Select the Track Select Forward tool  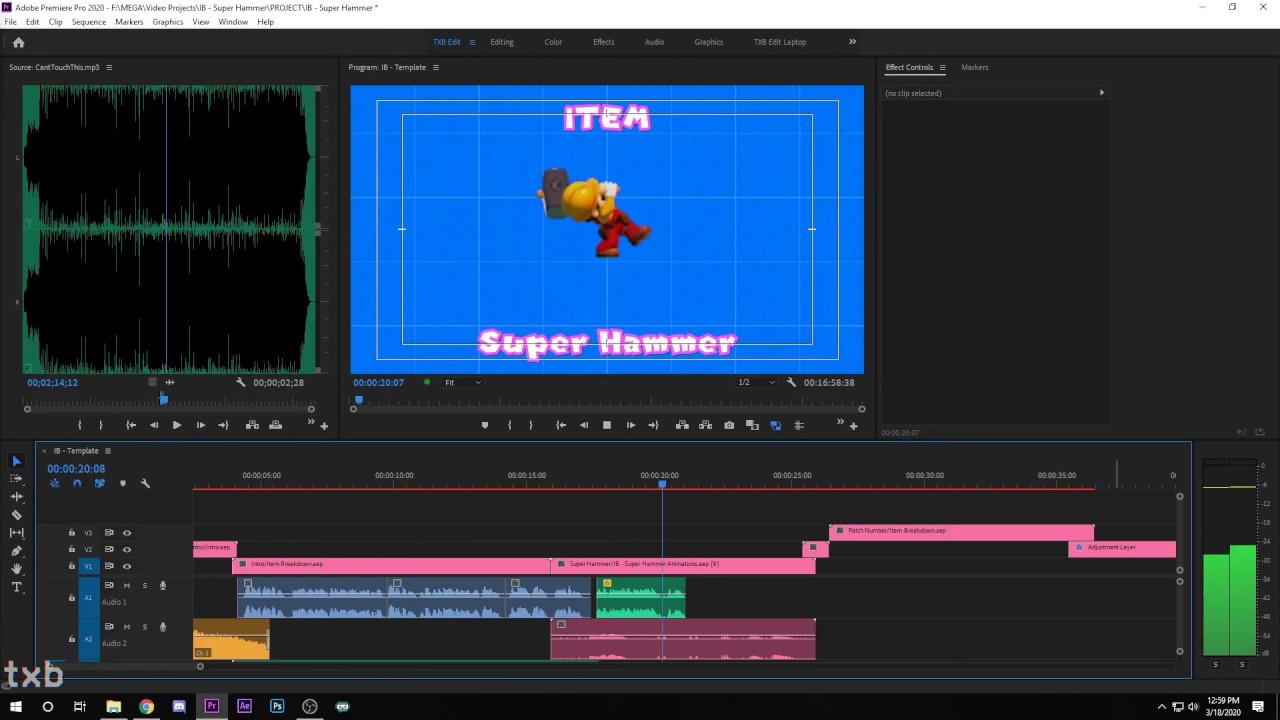click(x=16, y=479)
